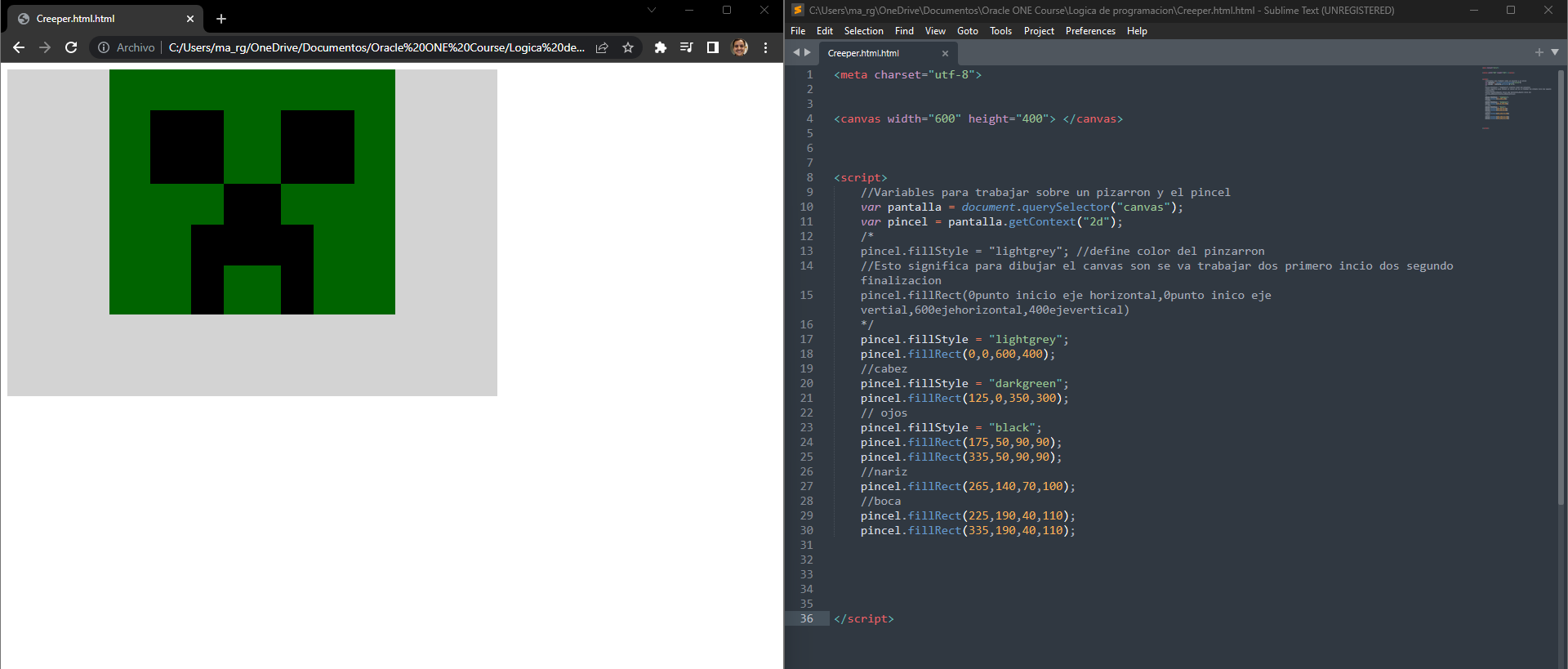Viewport: 1568px width, 669px height.
Task: Open the Chrome media control icon
Action: (687, 47)
